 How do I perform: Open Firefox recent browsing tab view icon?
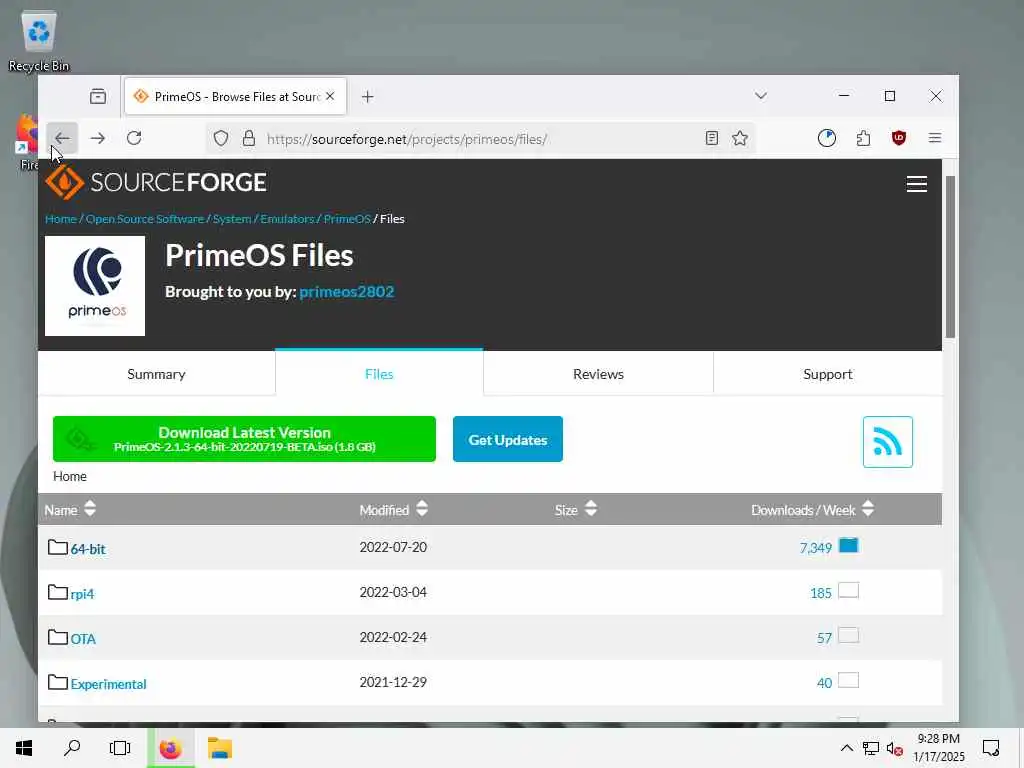pyautogui.click(x=98, y=97)
